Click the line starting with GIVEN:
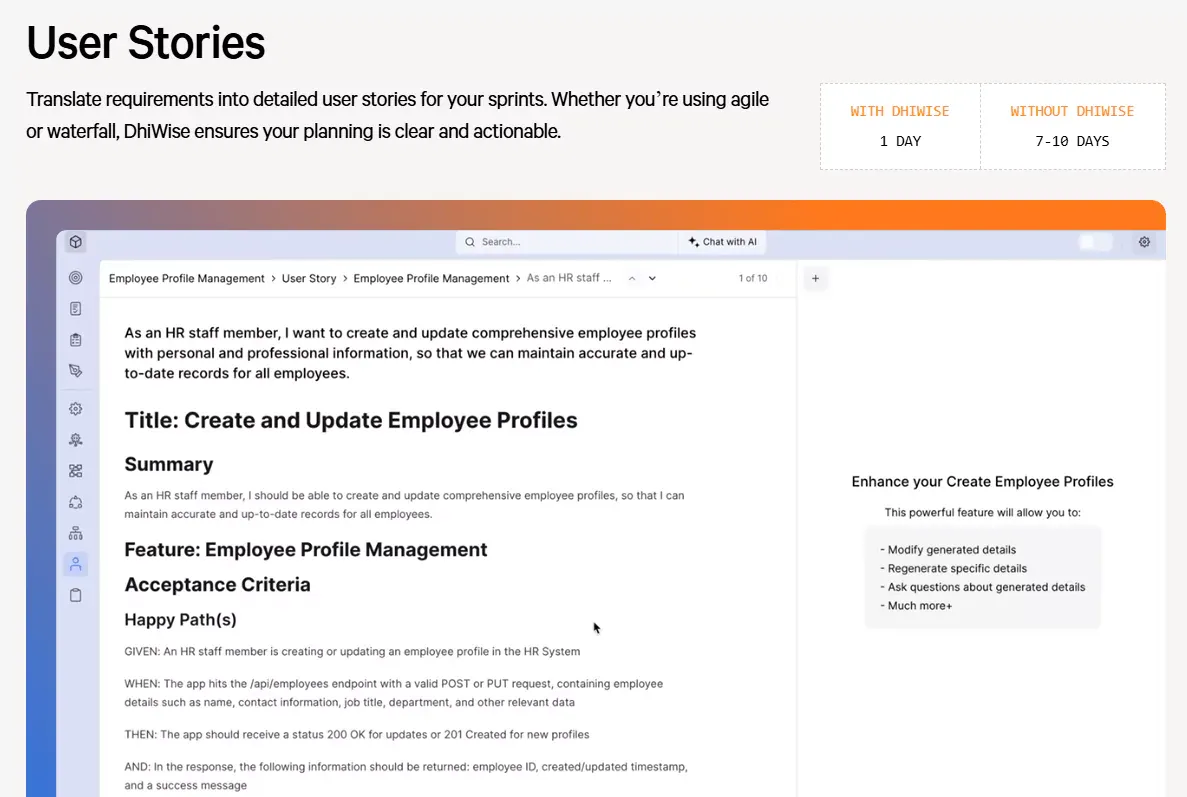 (x=352, y=652)
